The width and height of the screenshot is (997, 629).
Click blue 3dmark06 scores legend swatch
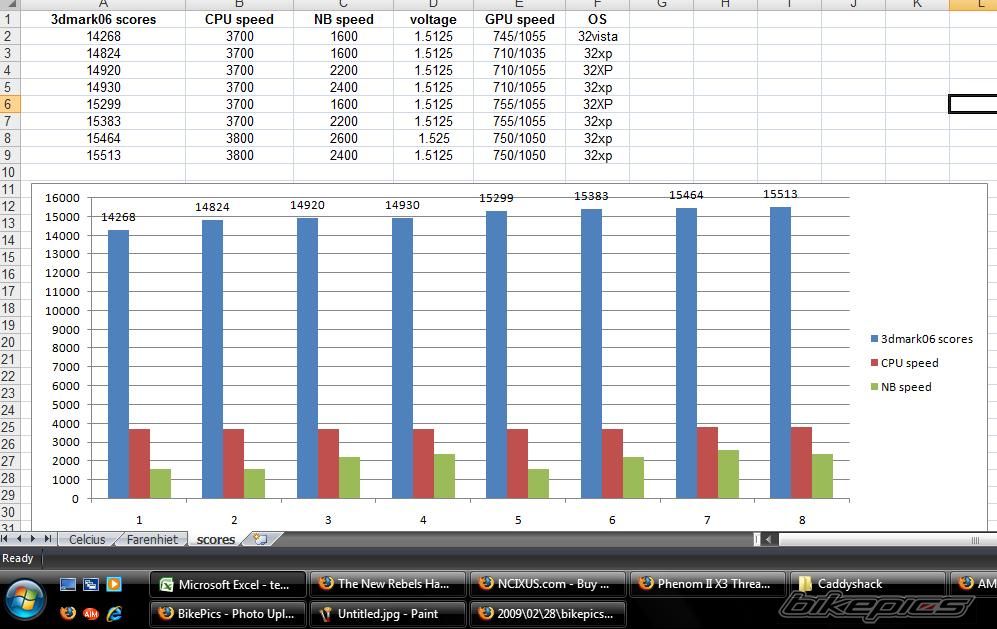point(874,339)
